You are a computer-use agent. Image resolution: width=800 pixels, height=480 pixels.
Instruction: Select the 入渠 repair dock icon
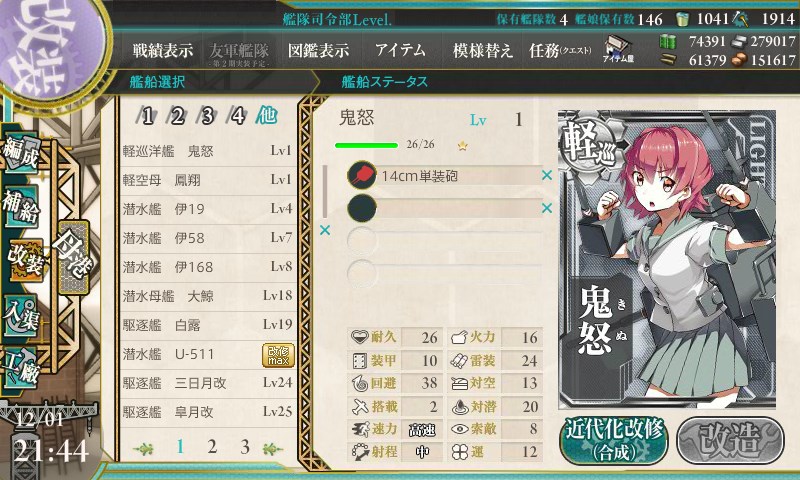21,315
